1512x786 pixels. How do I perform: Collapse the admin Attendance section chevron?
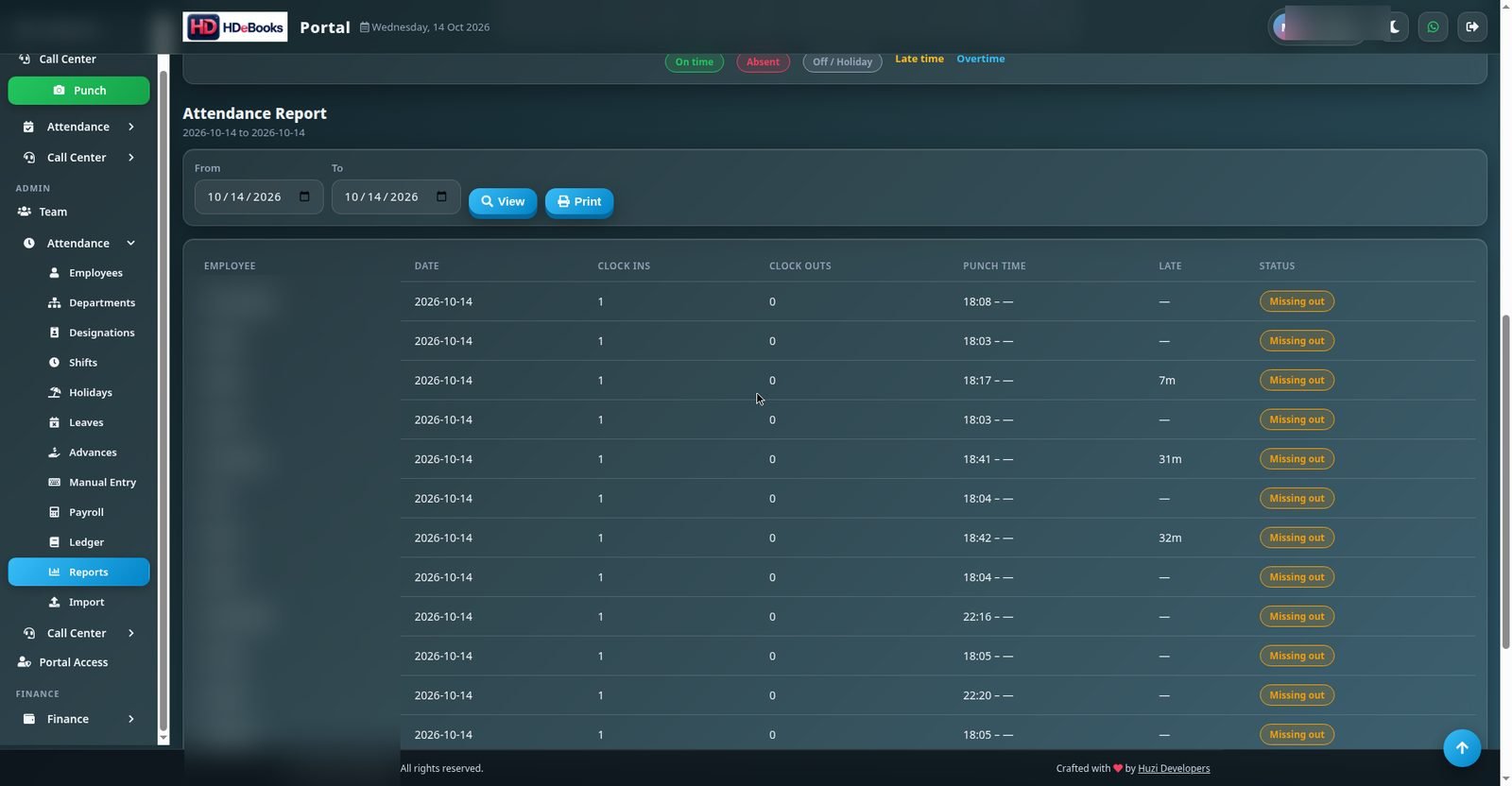130,243
